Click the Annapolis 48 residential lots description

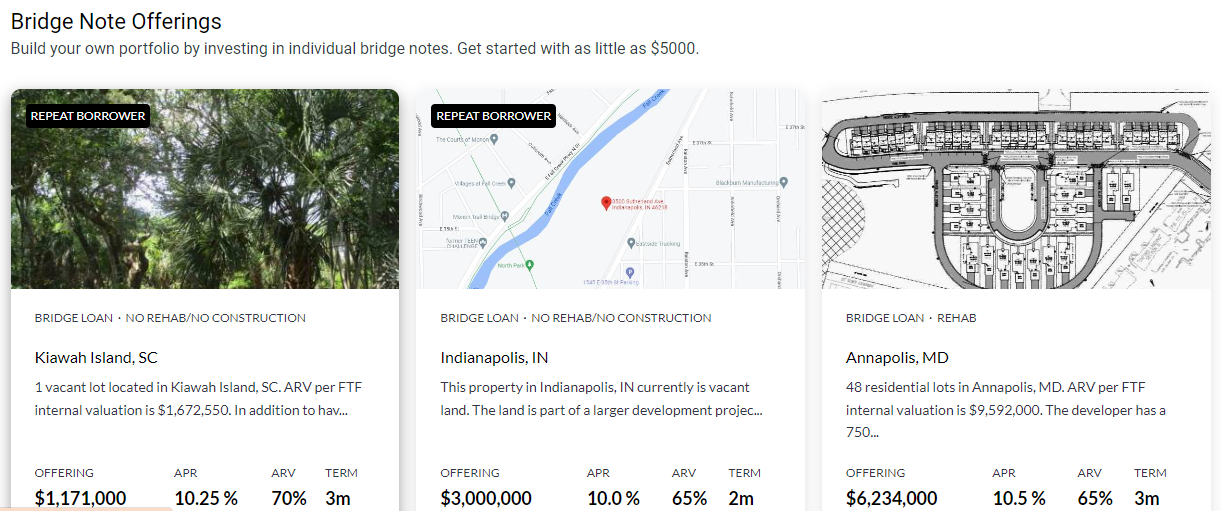point(1005,398)
